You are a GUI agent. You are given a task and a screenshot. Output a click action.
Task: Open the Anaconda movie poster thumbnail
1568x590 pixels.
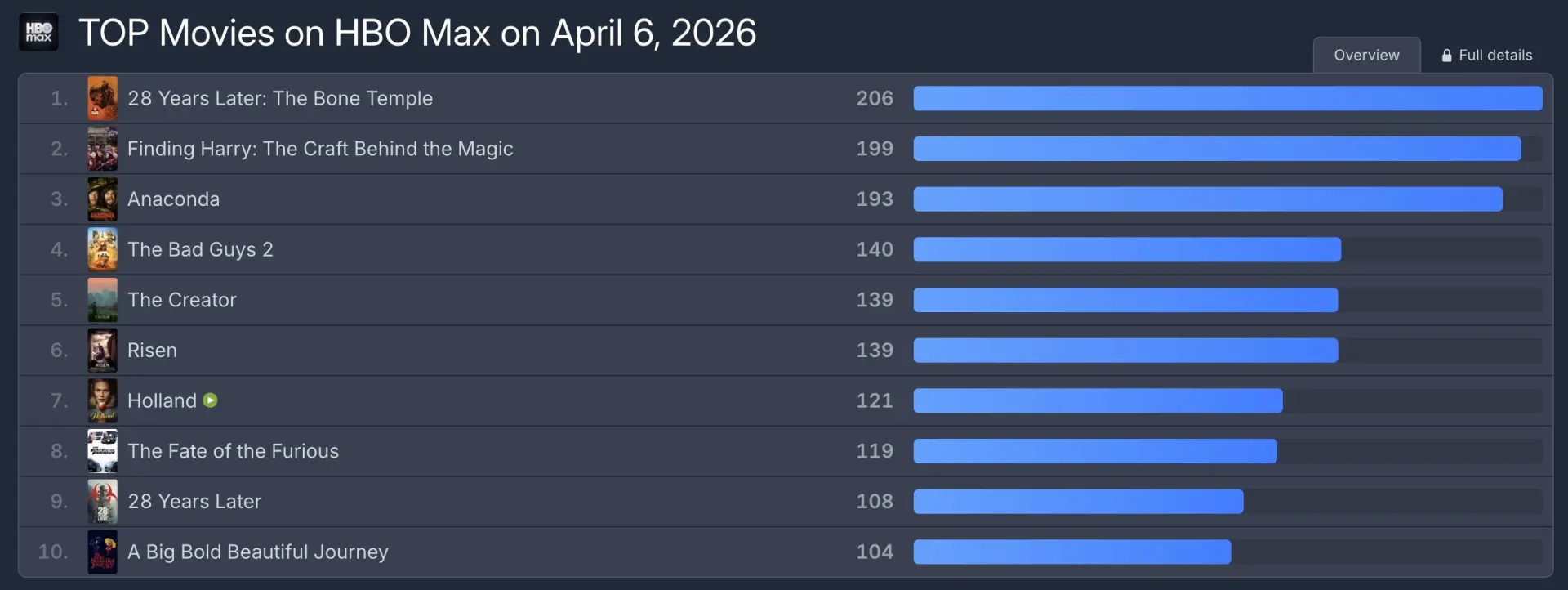coord(102,199)
